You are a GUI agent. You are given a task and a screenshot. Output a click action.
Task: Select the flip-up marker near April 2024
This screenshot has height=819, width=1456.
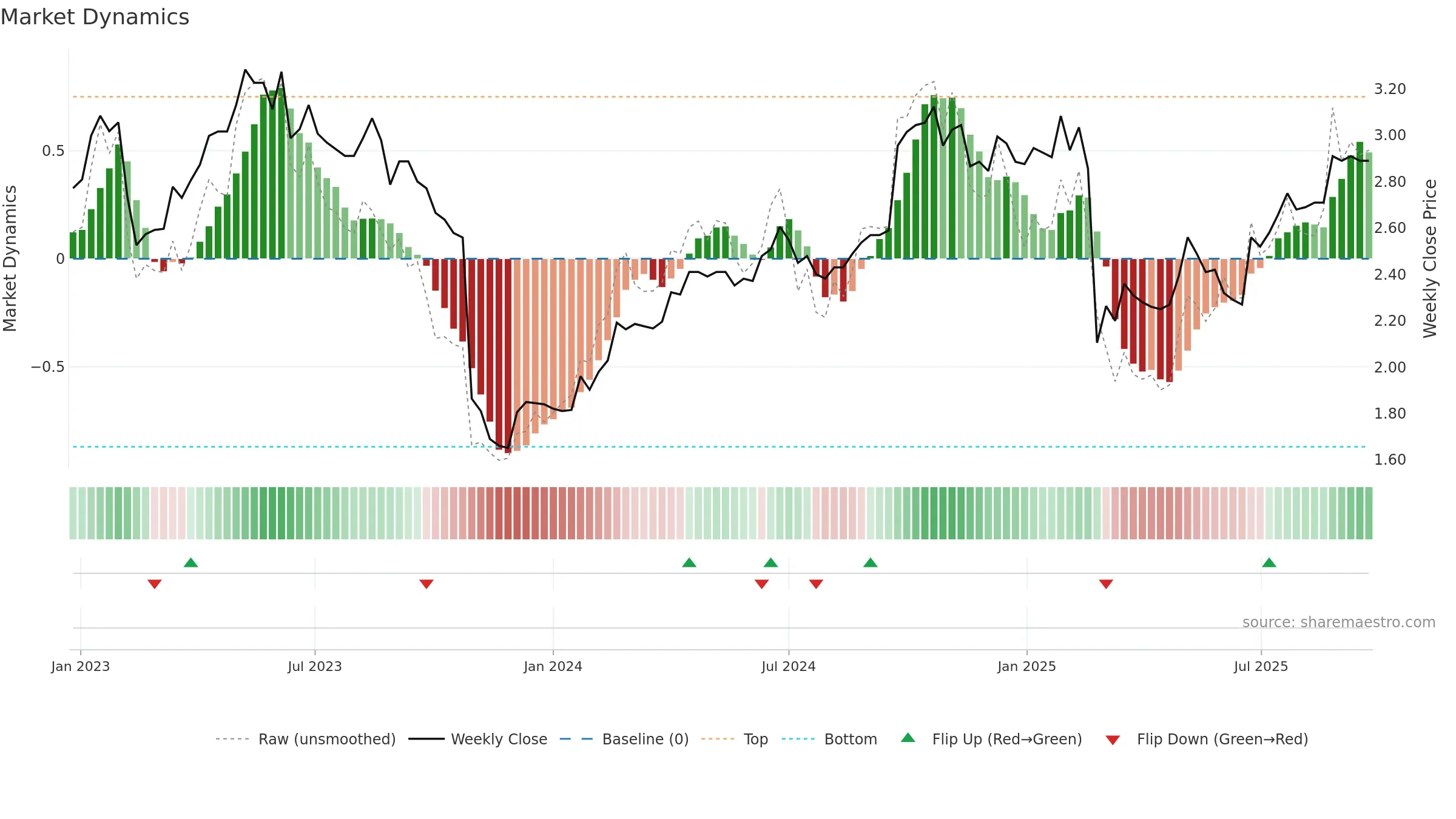pos(689,562)
